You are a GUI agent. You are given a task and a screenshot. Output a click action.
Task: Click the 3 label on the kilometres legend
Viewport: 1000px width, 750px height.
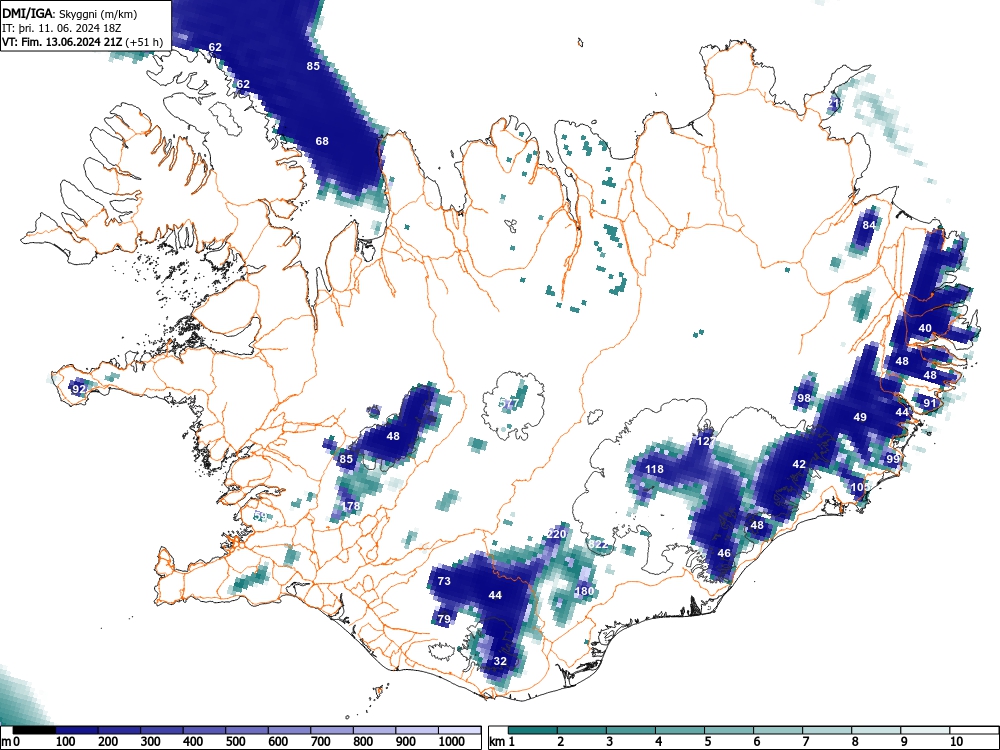pyautogui.click(x=610, y=742)
